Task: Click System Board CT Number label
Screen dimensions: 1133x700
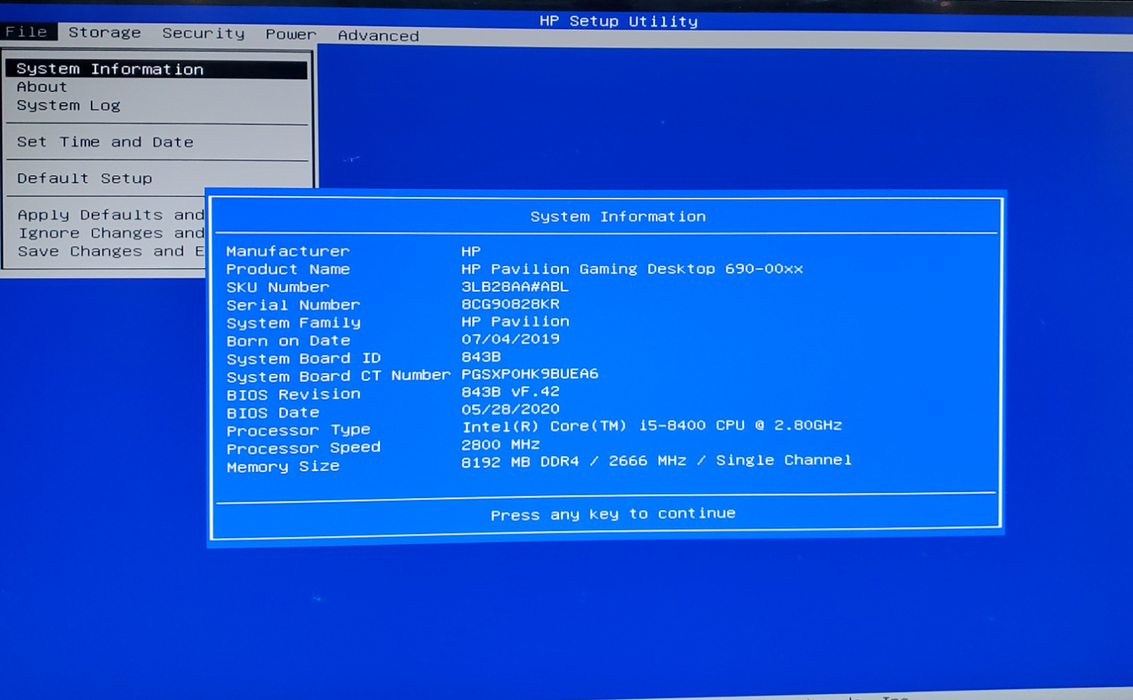Action: [x=338, y=376]
